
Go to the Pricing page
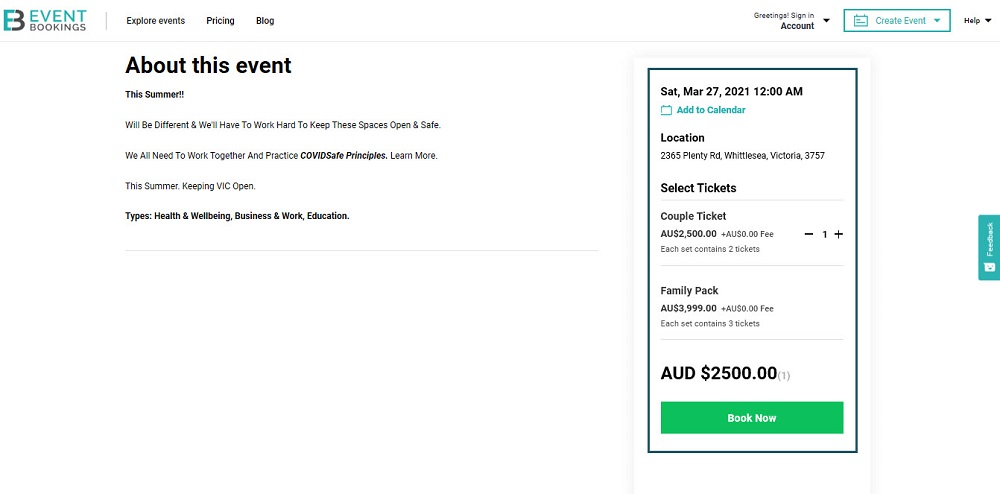tap(220, 20)
